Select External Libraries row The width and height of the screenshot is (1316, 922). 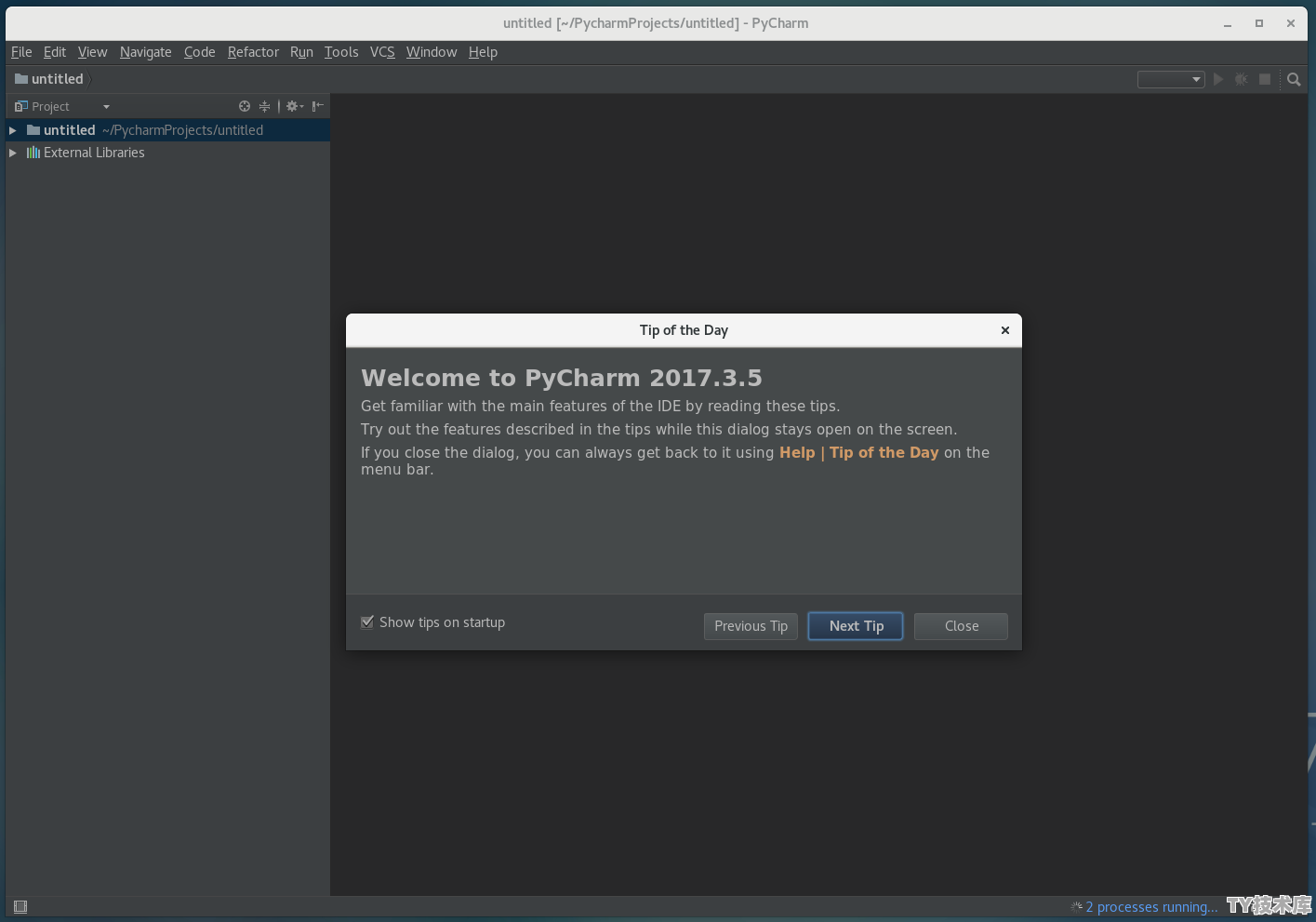coord(167,153)
